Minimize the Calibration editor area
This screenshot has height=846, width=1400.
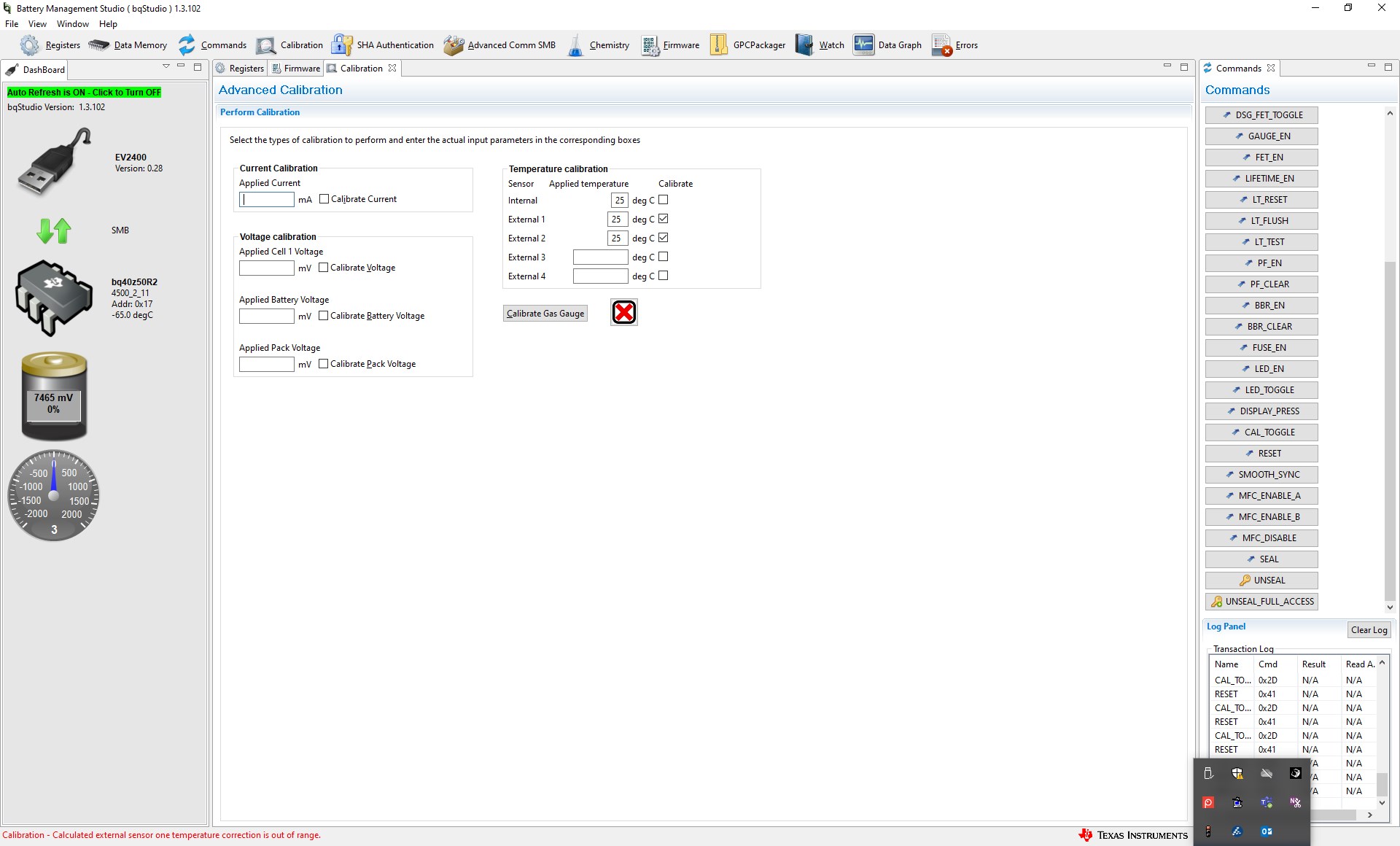coord(1167,66)
